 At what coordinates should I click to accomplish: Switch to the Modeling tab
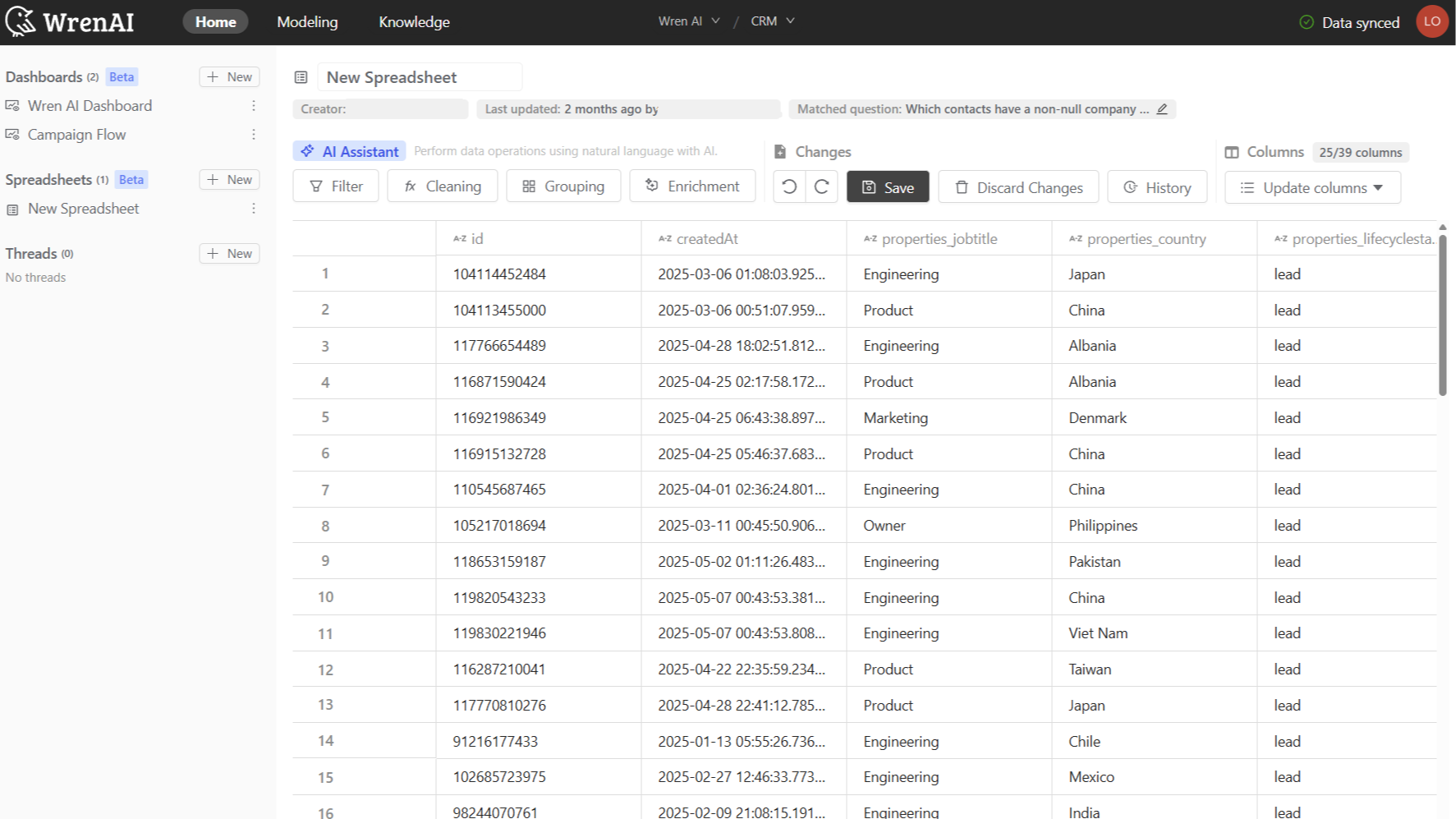tap(307, 22)
